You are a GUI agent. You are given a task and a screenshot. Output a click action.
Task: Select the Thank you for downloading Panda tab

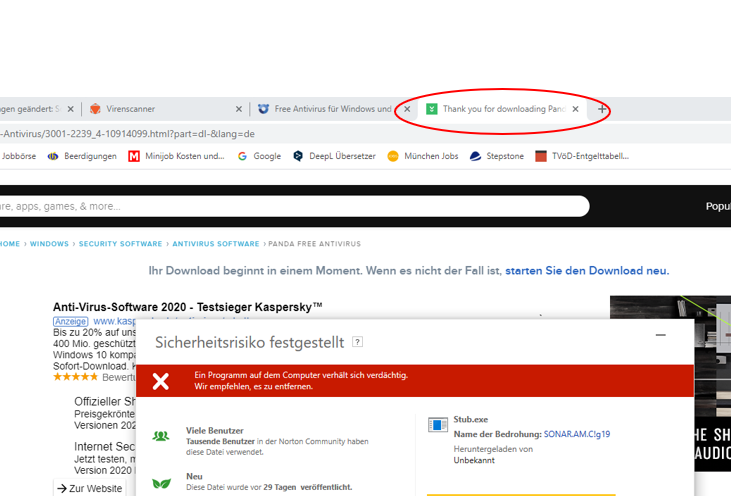pos(503,109)
